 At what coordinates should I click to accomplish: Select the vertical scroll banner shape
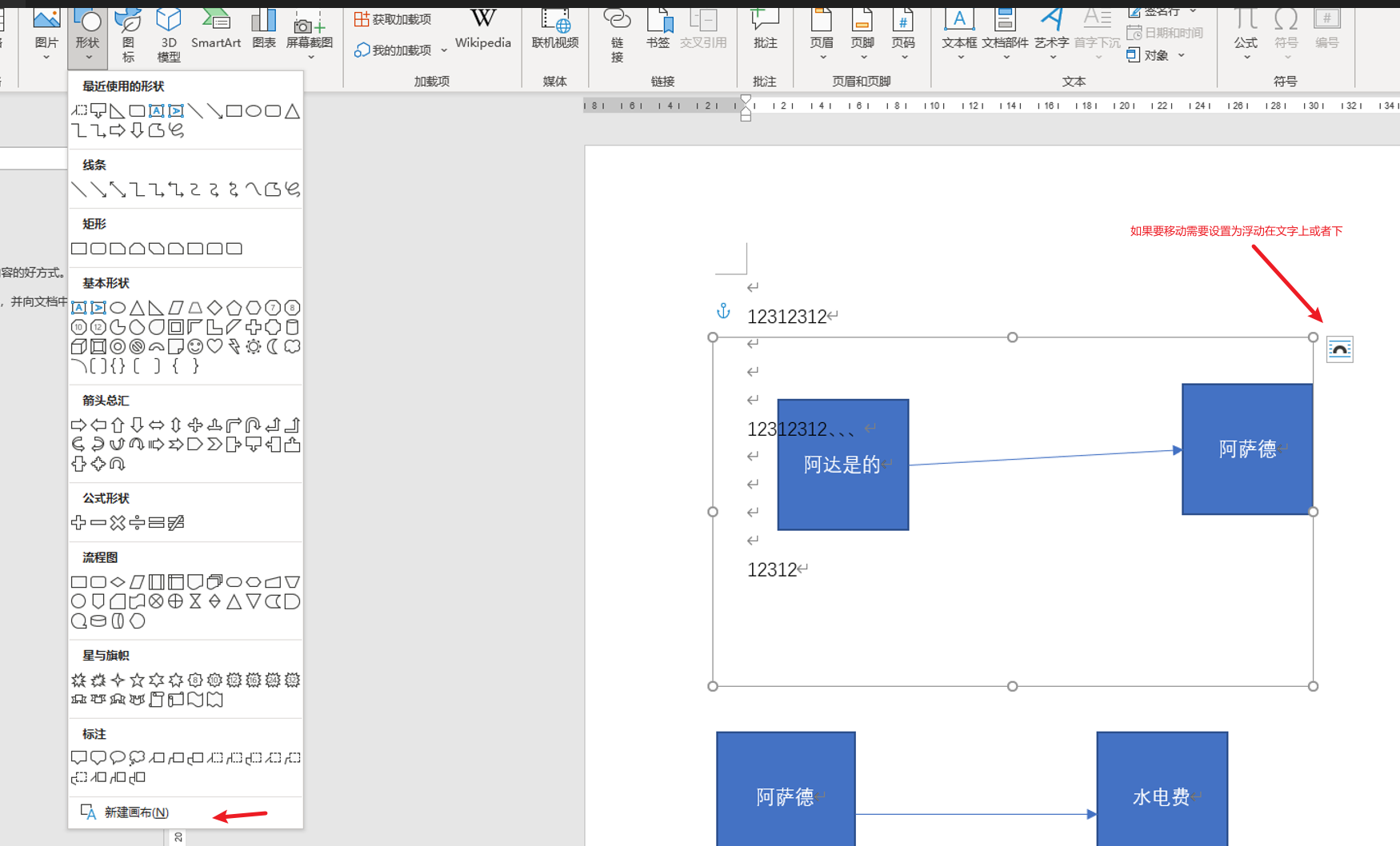[x=157, y=700]
